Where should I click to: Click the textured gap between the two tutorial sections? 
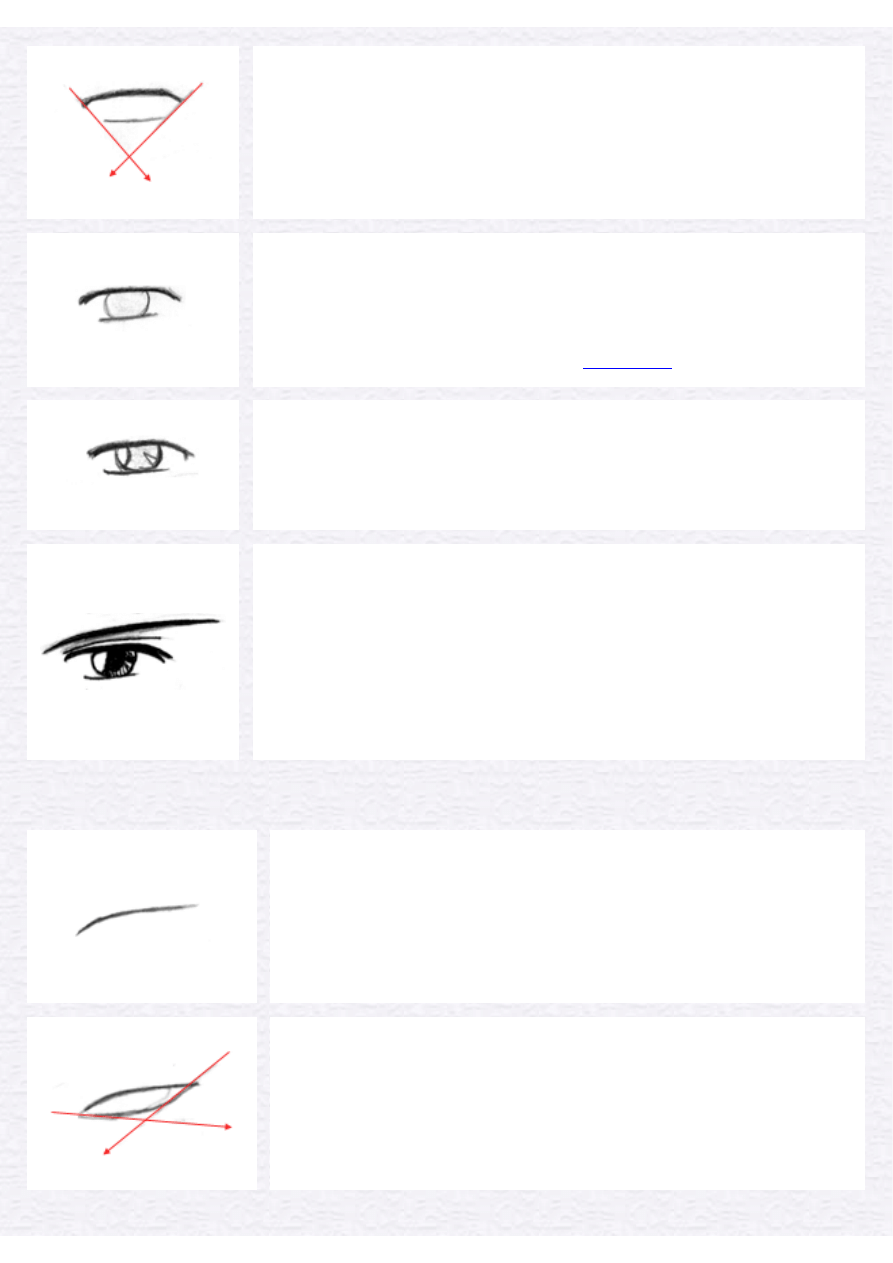click(446, 795)
